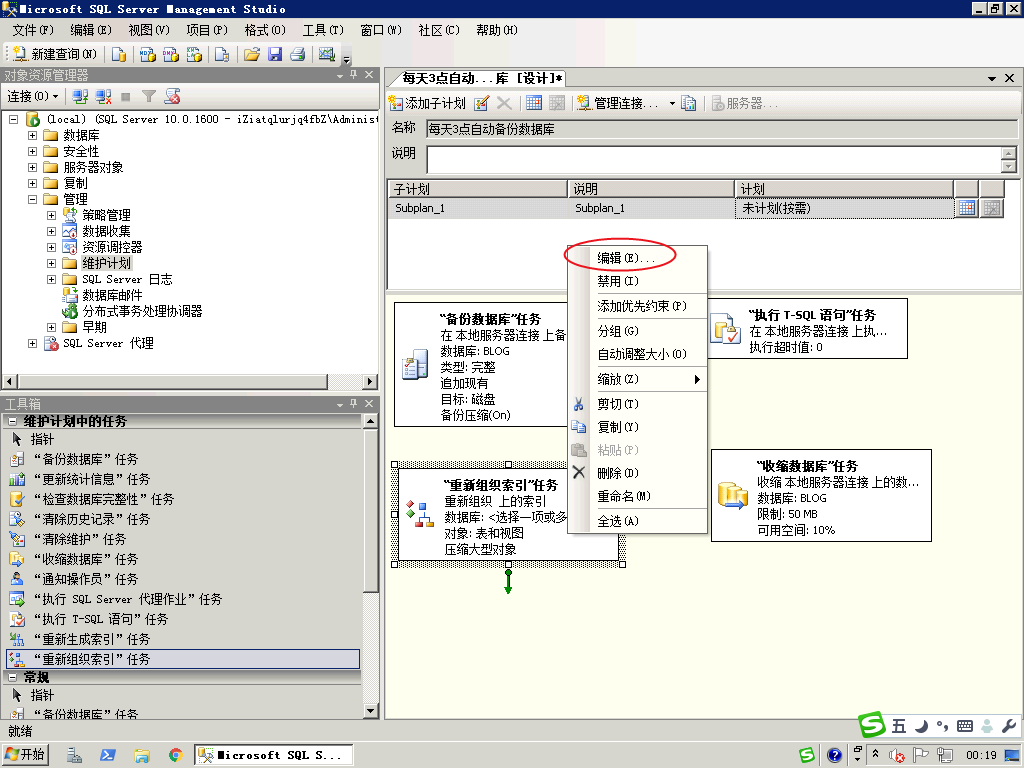Click the 说明 description text box
The height and width of the screenshot is (768, 1024).
tap(714, 159)
